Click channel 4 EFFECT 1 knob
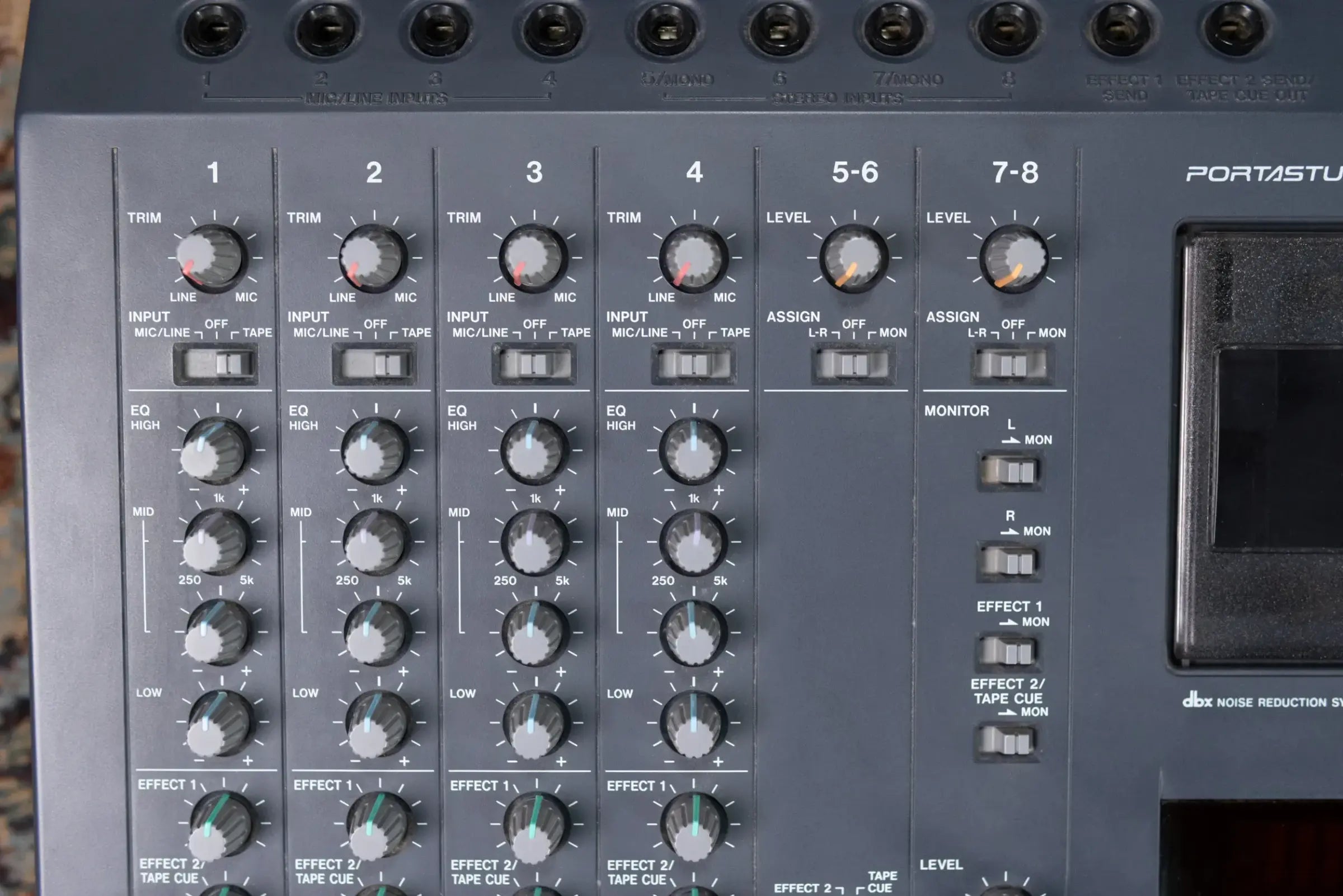Image resolution: width=1343 pixels, height=896 pixels. pos(694,826)
